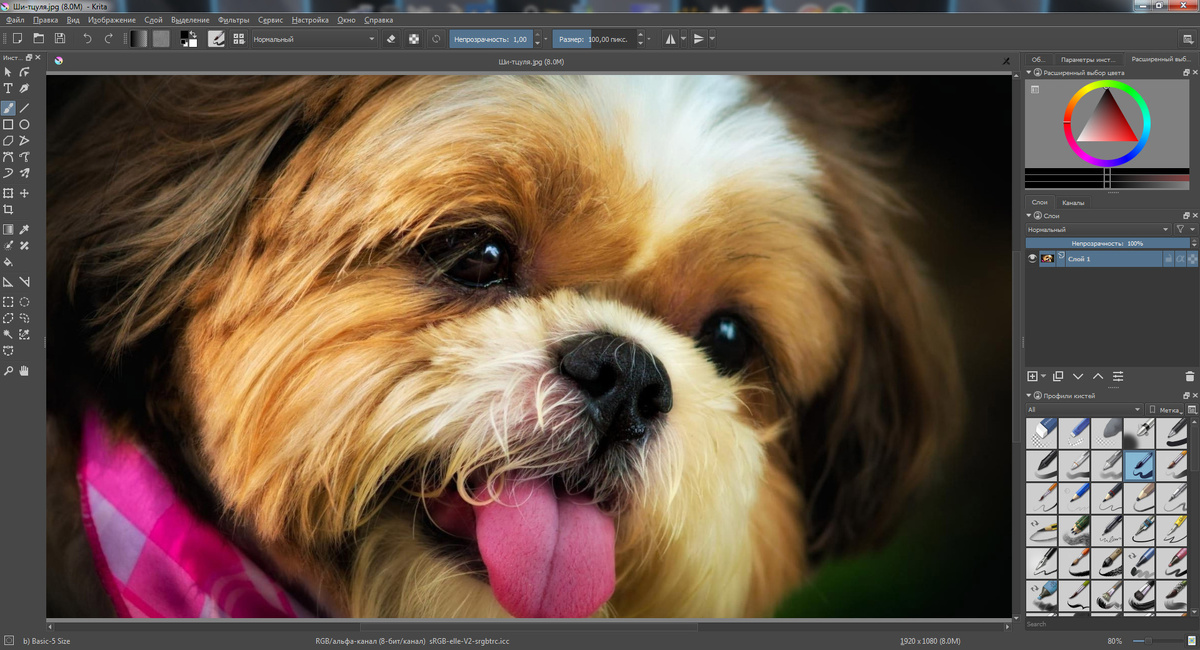Viewport: 1200px width, 650px height.
Task: Select the Color Picker eyedropper tool
Action: (25, 229)
